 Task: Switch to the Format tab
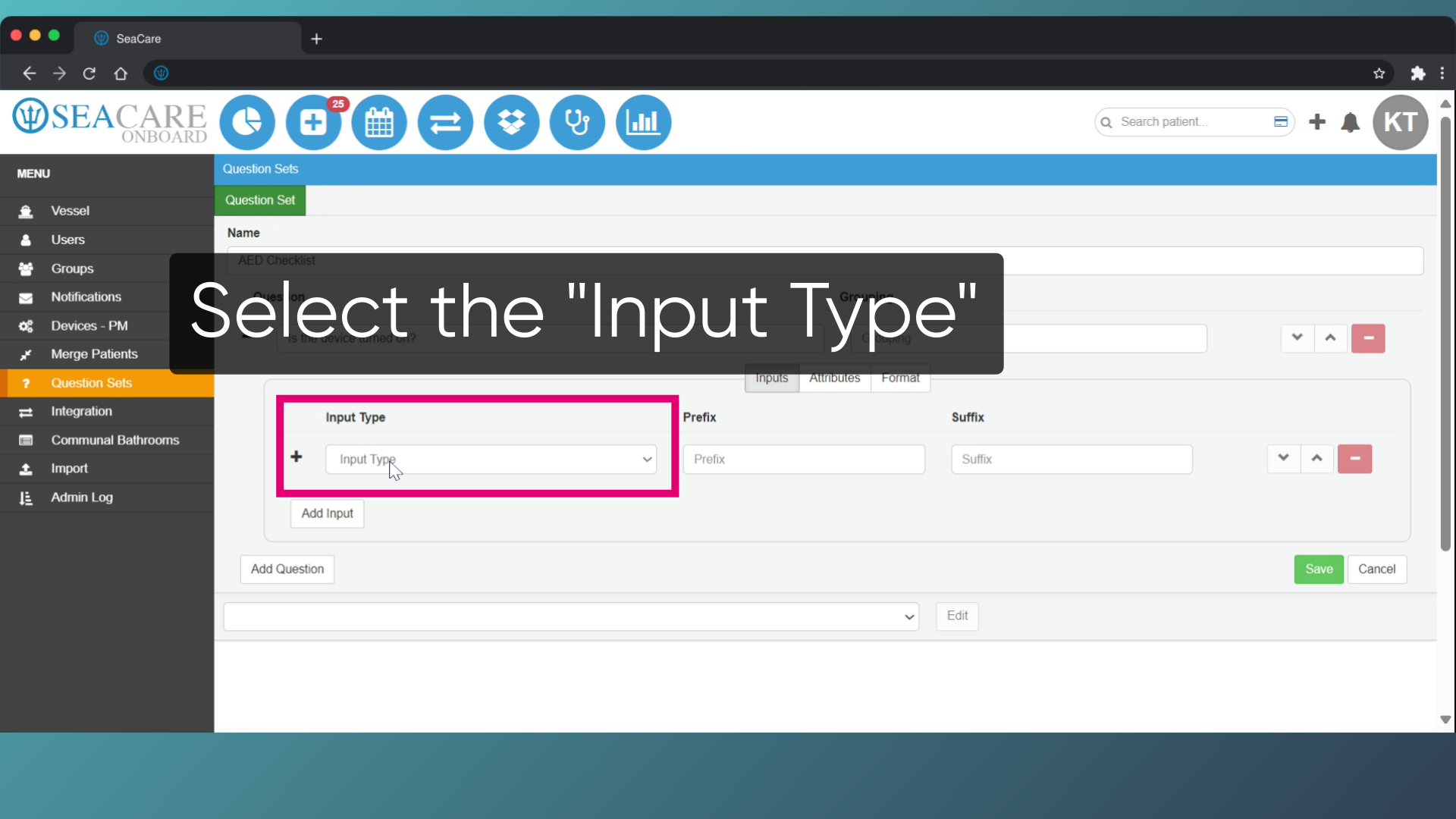point(900,378)
